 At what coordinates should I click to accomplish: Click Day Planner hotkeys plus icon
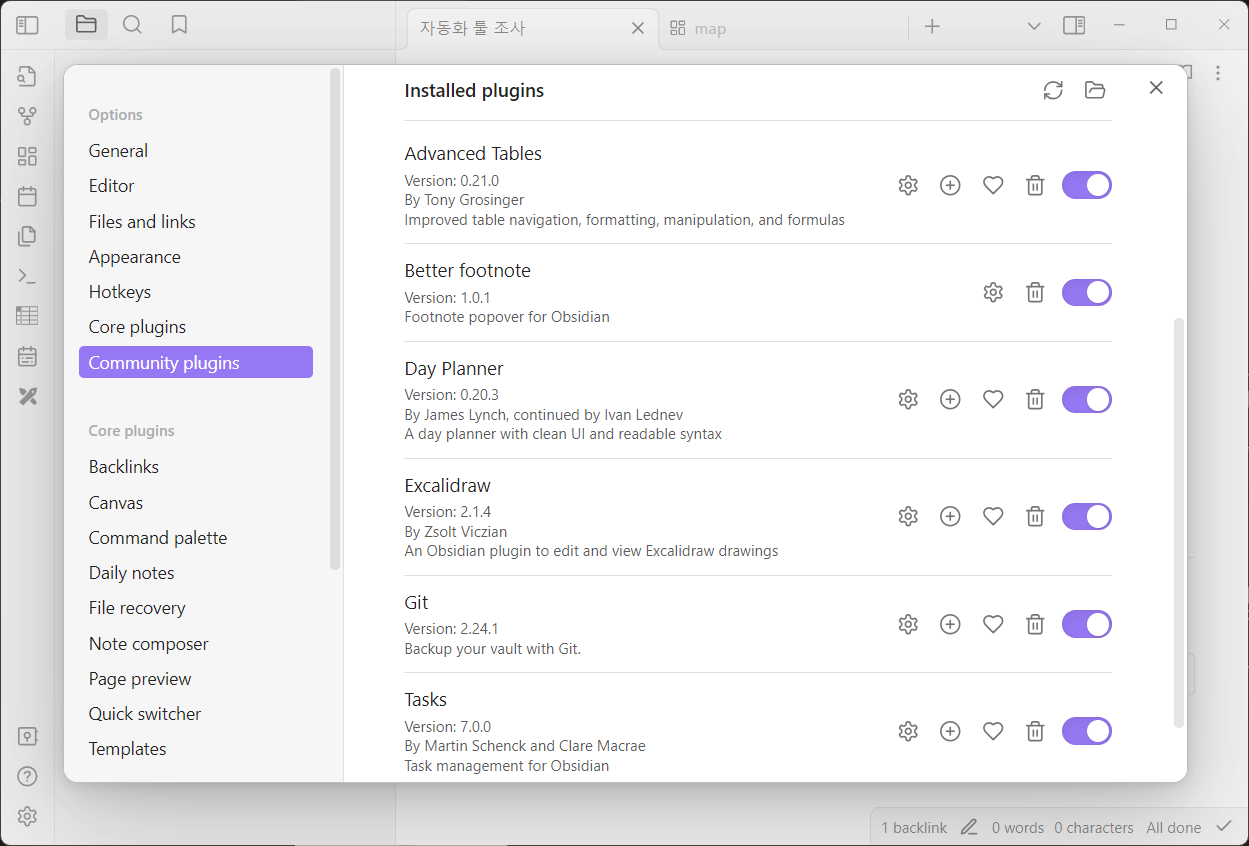pos(950,399)
